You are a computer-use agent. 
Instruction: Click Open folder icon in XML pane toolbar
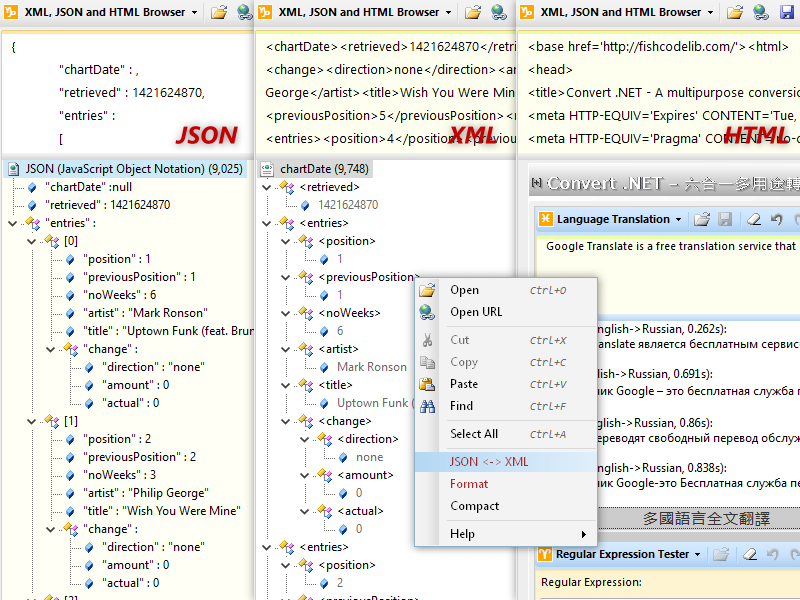coord(472,12)
